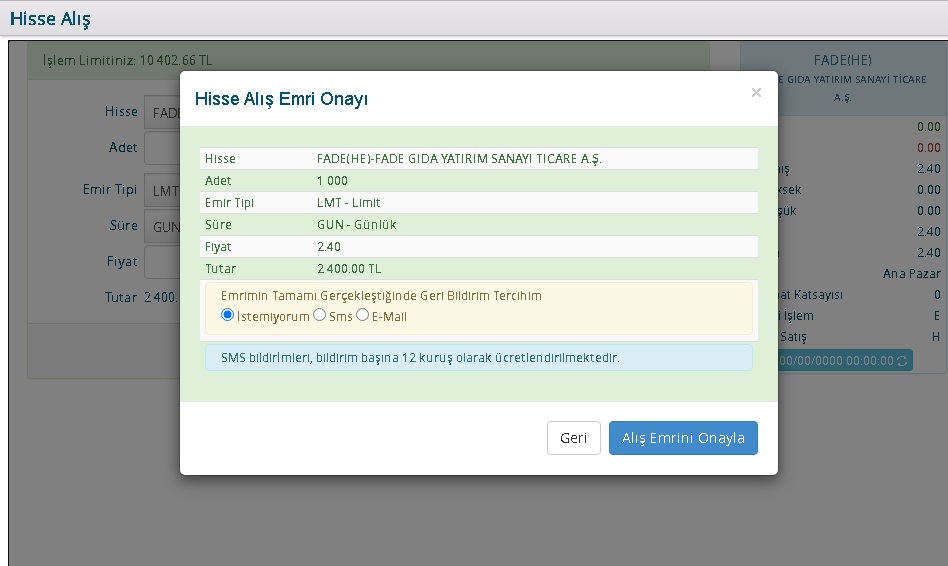
Task: Click the Adet input field in background
Action: click(x=162, y=148)
